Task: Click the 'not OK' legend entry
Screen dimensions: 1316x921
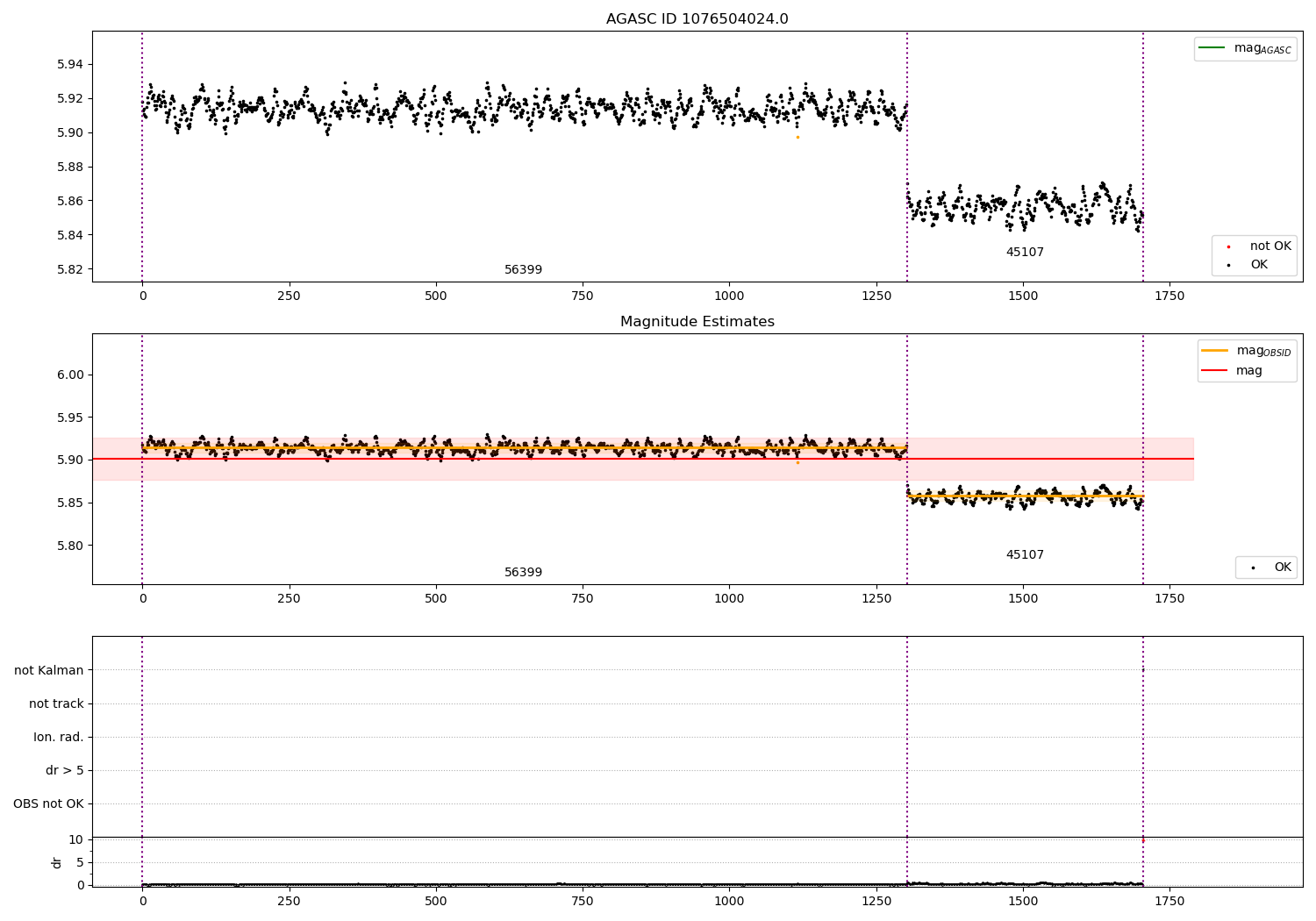Action: 1258,246
